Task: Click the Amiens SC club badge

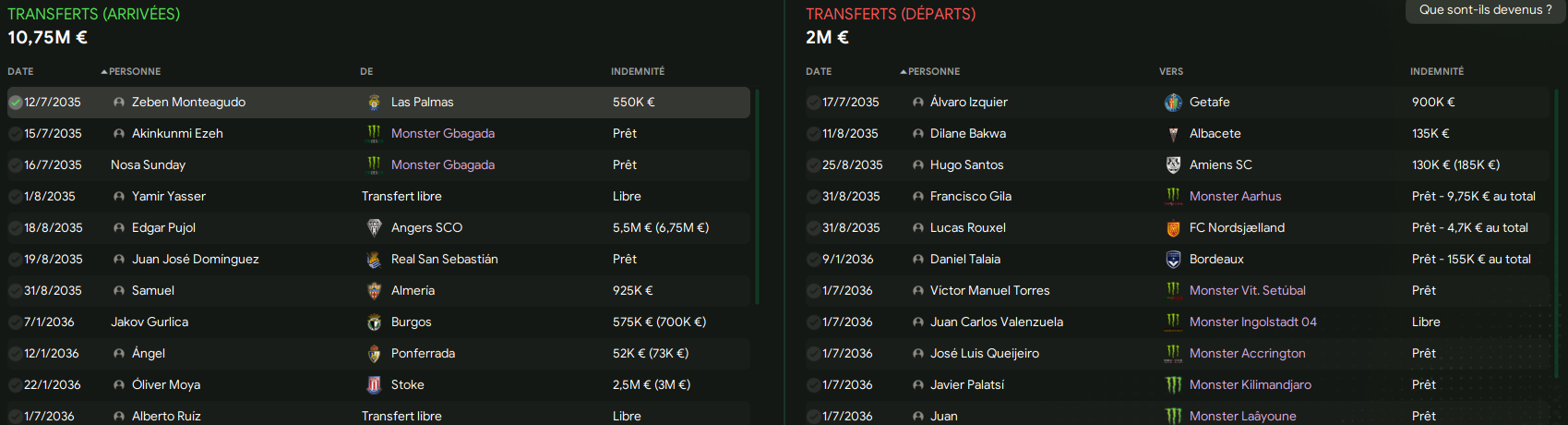Action: (x=1173, y=165)
